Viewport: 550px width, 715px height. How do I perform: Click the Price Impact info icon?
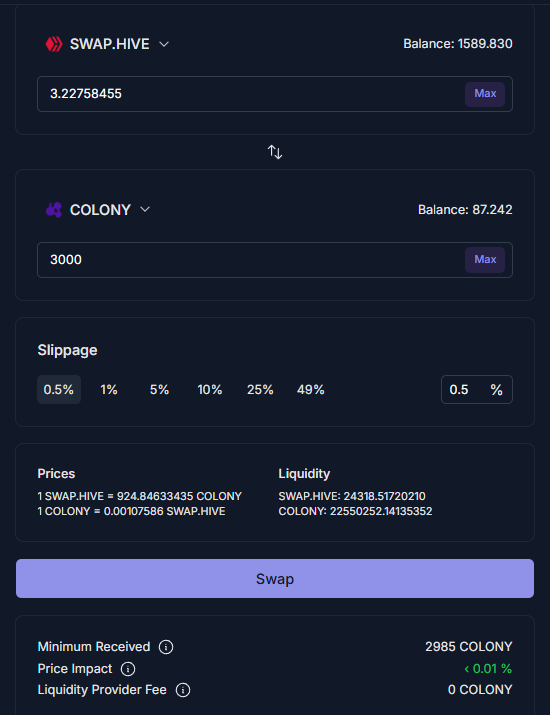coord(128,669)
